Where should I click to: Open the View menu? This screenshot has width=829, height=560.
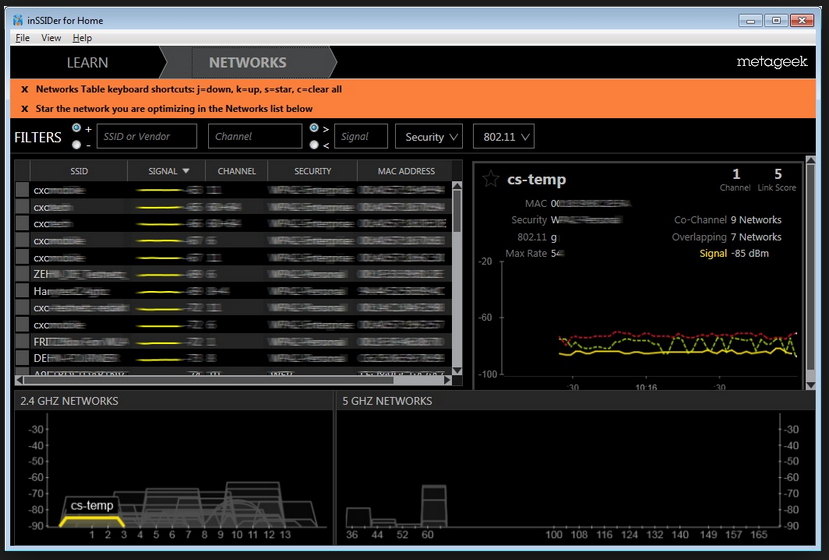51,38
